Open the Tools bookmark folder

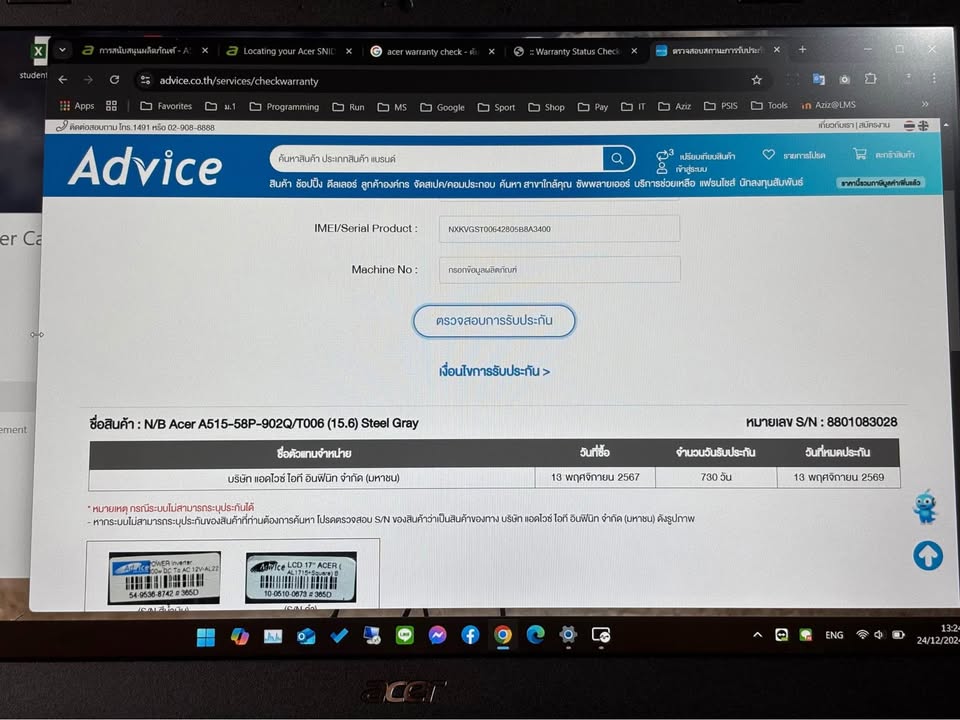[769, 105]
